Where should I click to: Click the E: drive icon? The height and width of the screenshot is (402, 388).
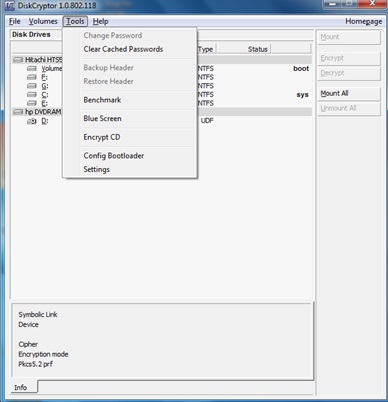point(32,103)
